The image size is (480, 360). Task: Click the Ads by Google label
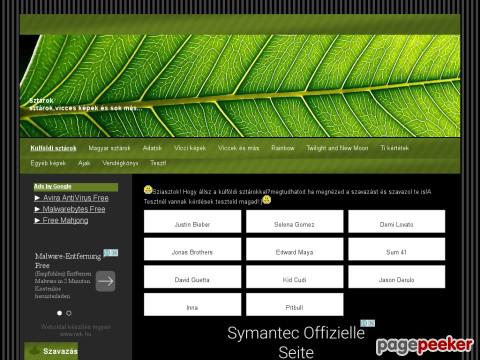53,186
